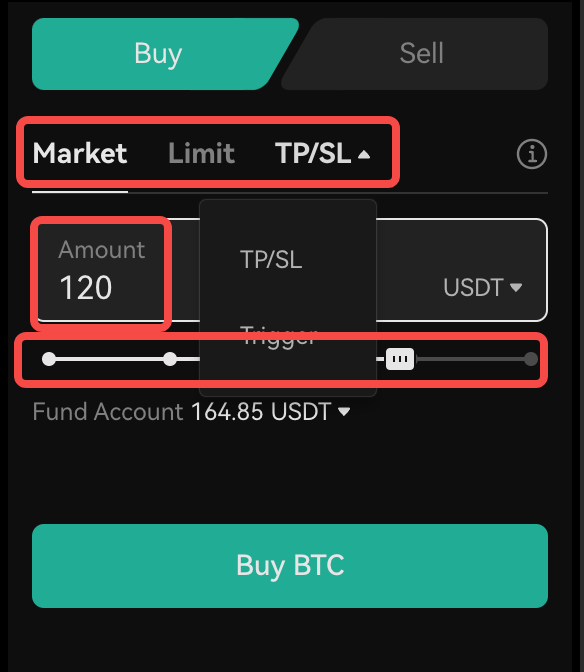The image size is (584, 672).
Task: Select the Limit order tab
Action: 201,153
